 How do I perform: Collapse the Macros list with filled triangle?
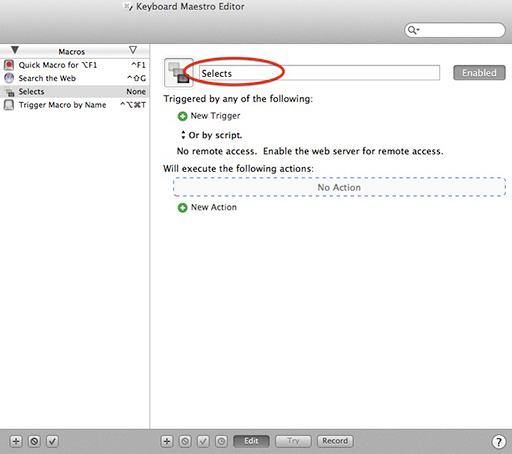[x=15, y=50]
